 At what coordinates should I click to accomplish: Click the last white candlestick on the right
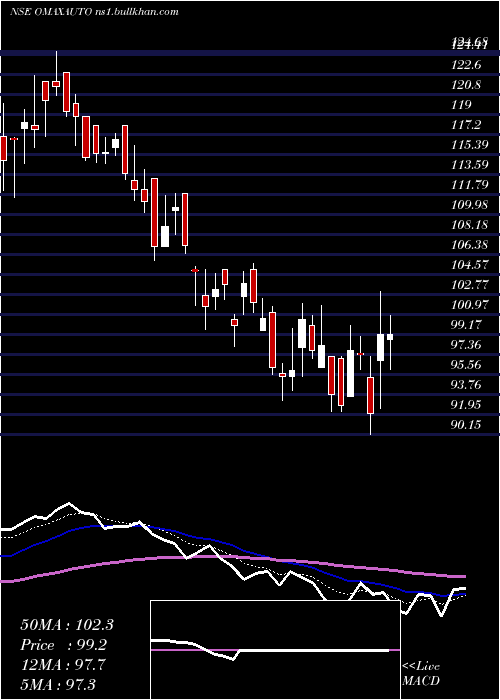click(390, 337)
